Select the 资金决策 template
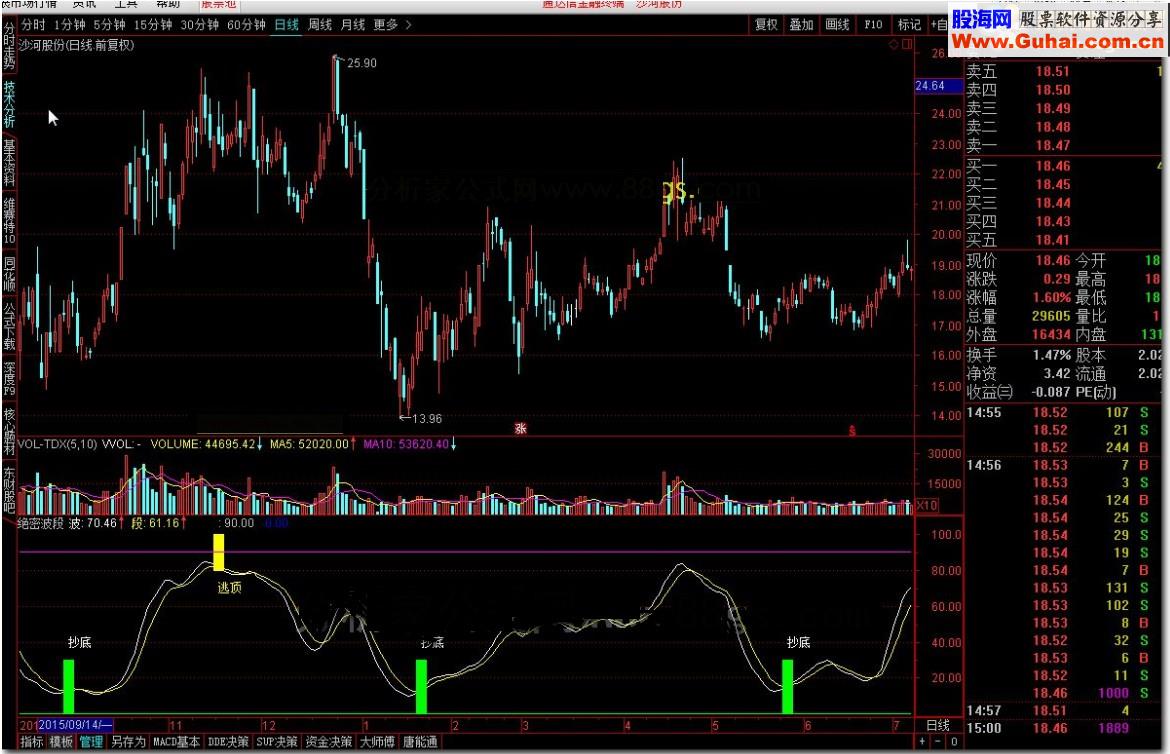The width and height of the screenshot is (1170, 754). click(328, 742)
